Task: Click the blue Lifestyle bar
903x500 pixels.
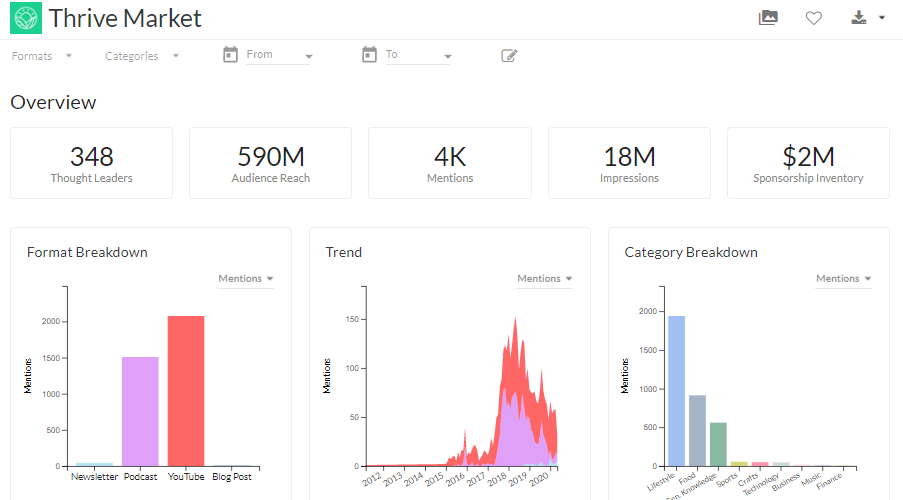Action: (677, 391)
